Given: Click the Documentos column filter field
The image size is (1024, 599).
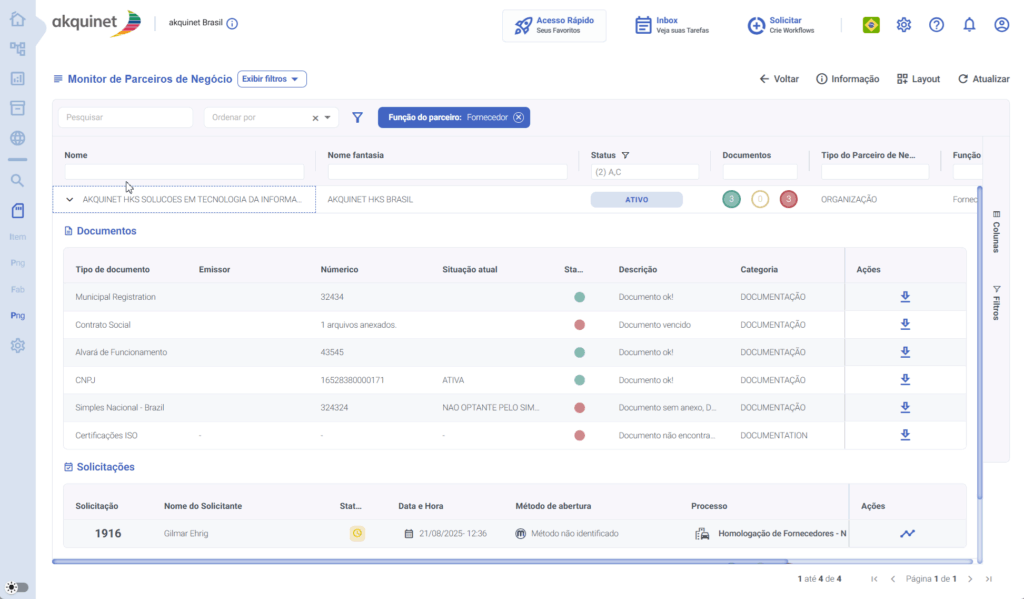Looking at the screenshot, I should [760, 172].
